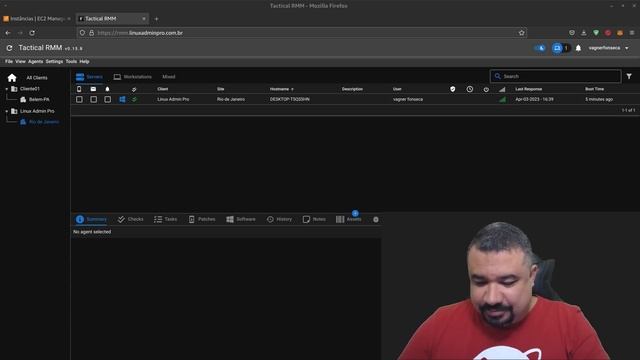
Task: Sort by checks status column icon
Action: [134, 89]
